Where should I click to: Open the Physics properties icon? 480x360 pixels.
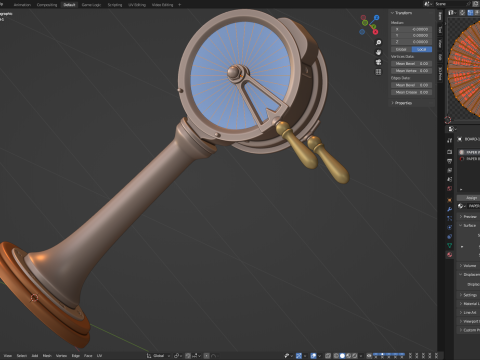(450, 227)
